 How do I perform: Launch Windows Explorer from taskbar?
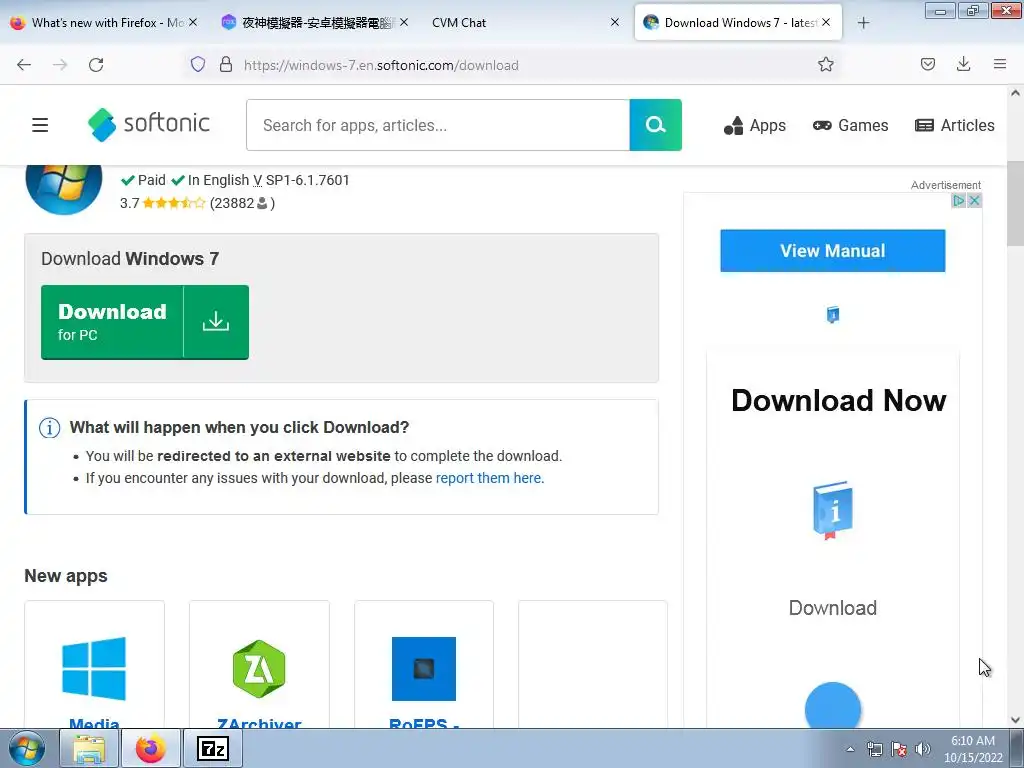point(89,748)
